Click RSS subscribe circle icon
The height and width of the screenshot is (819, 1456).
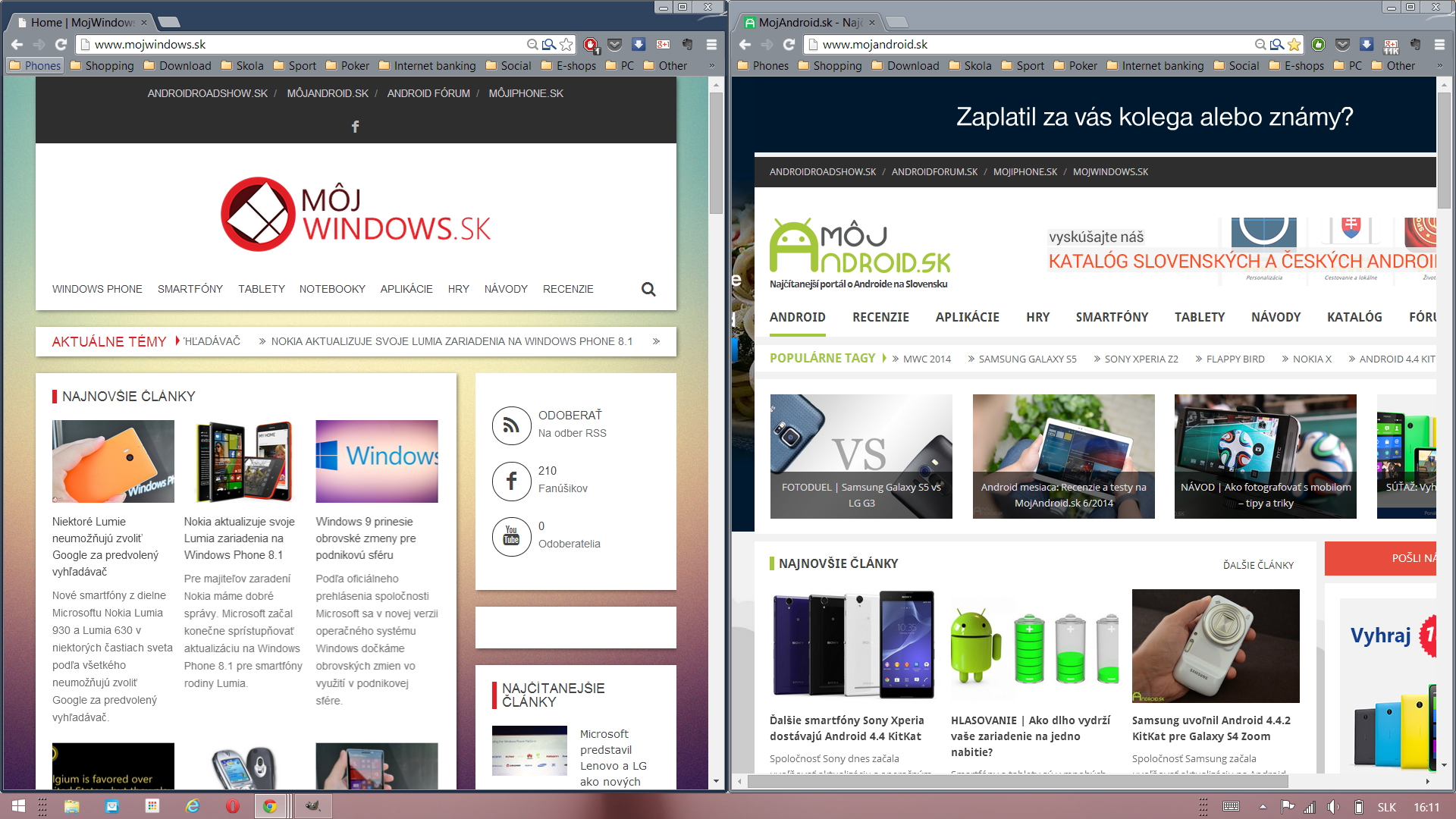click(511, 425)
